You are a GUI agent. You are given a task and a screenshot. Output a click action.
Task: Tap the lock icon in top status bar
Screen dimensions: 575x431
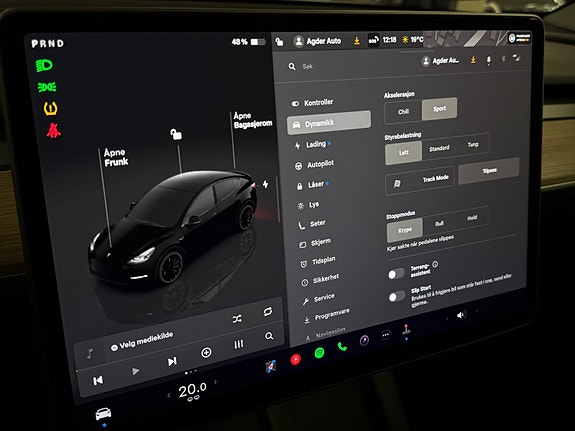tap(279, 42)
